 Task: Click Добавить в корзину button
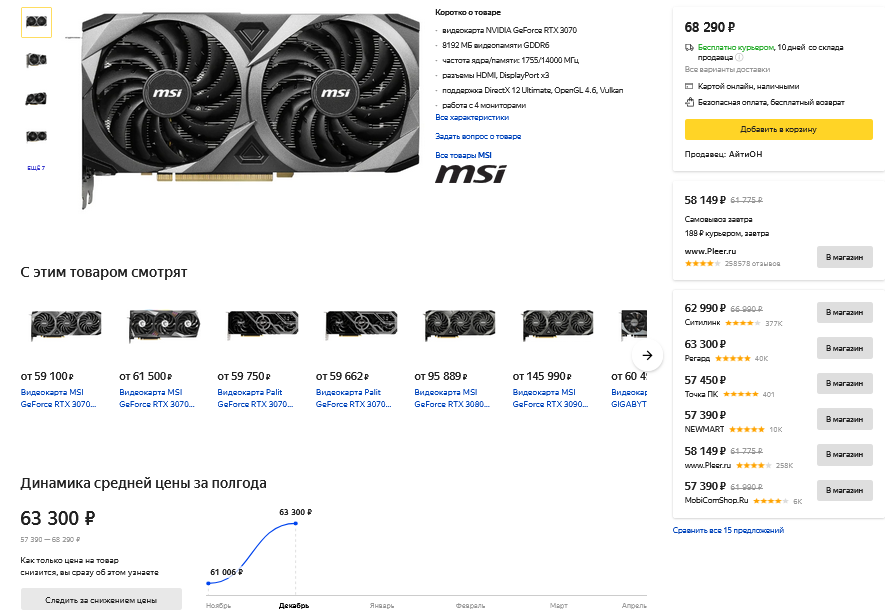point(778,129)
